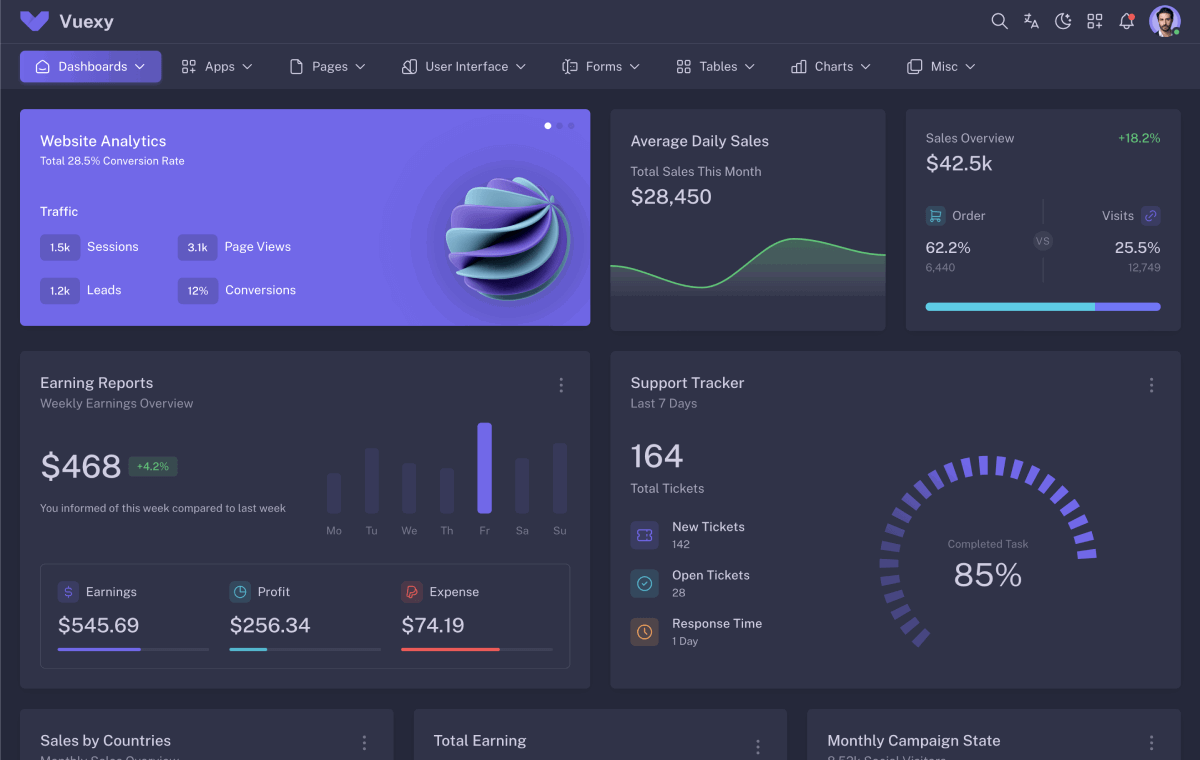Open Earning Reports three-dot options menu
The image size is (1200, 760).
561,385
